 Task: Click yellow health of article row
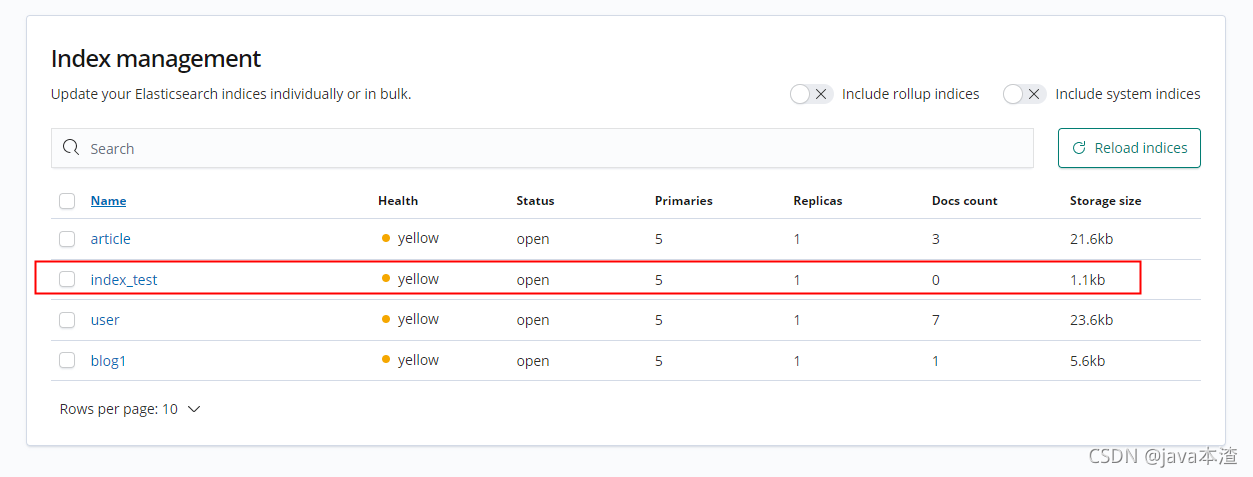pos(410,238)
